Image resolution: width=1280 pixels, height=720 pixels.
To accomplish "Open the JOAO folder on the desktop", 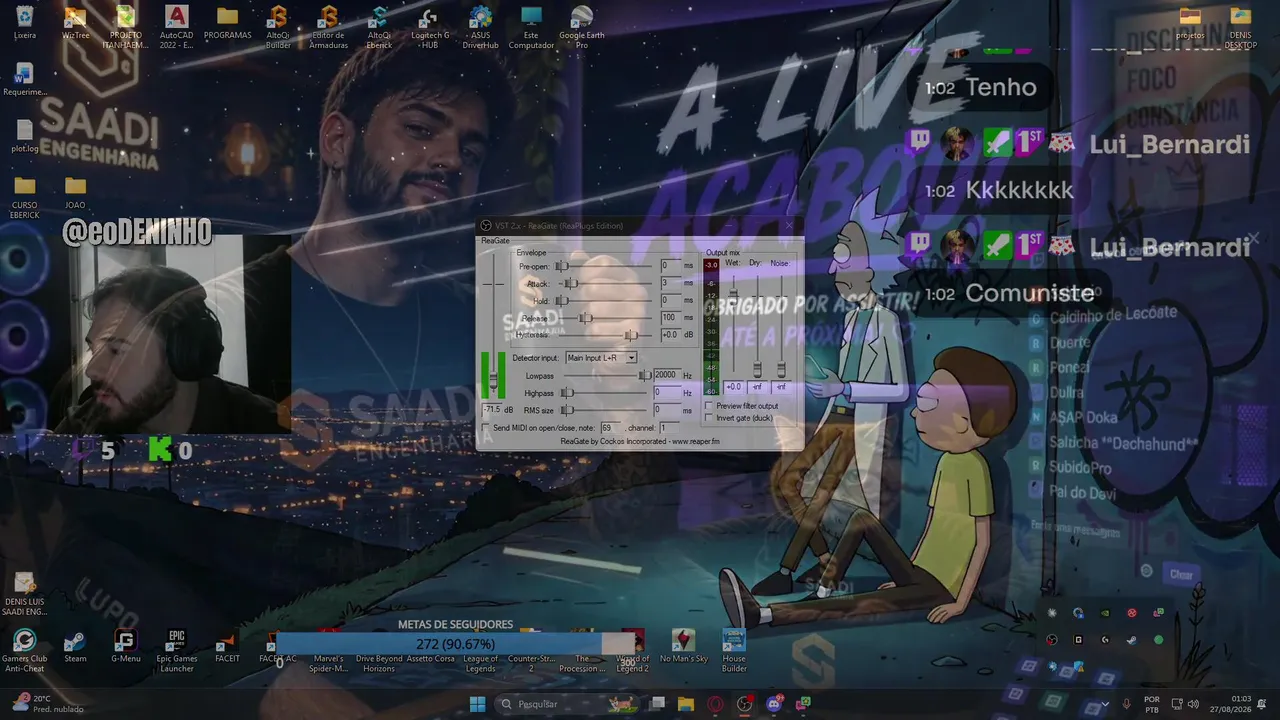I will [75, 192].
